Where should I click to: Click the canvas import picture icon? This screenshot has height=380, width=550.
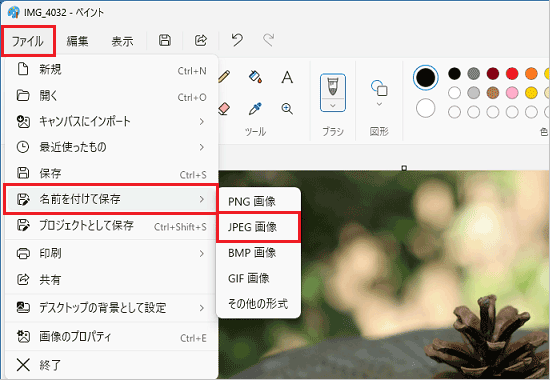(x=23, y=122)
